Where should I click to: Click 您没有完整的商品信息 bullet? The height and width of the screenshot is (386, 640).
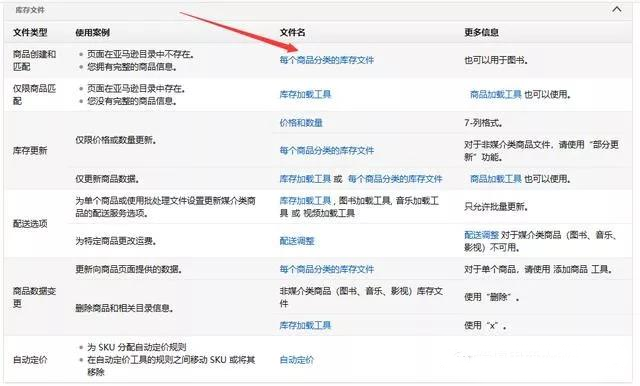click(x=132, y=101)
